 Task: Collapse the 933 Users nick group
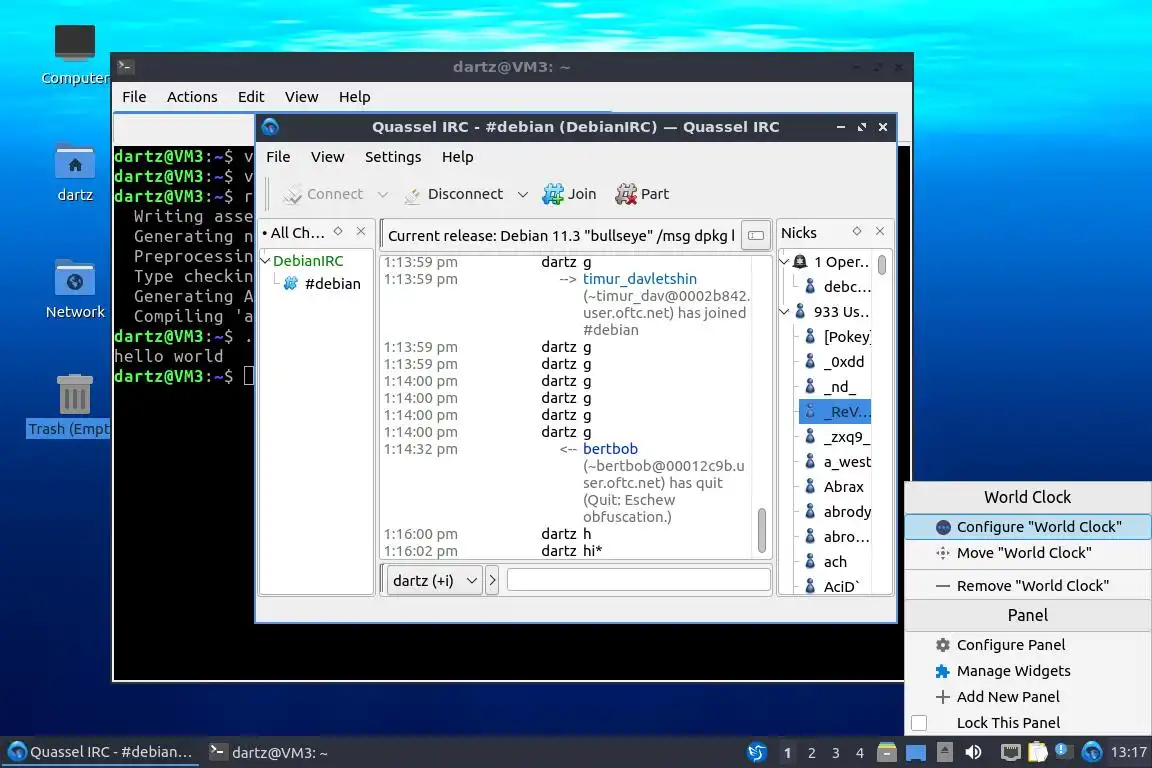[x=784, y=312]
